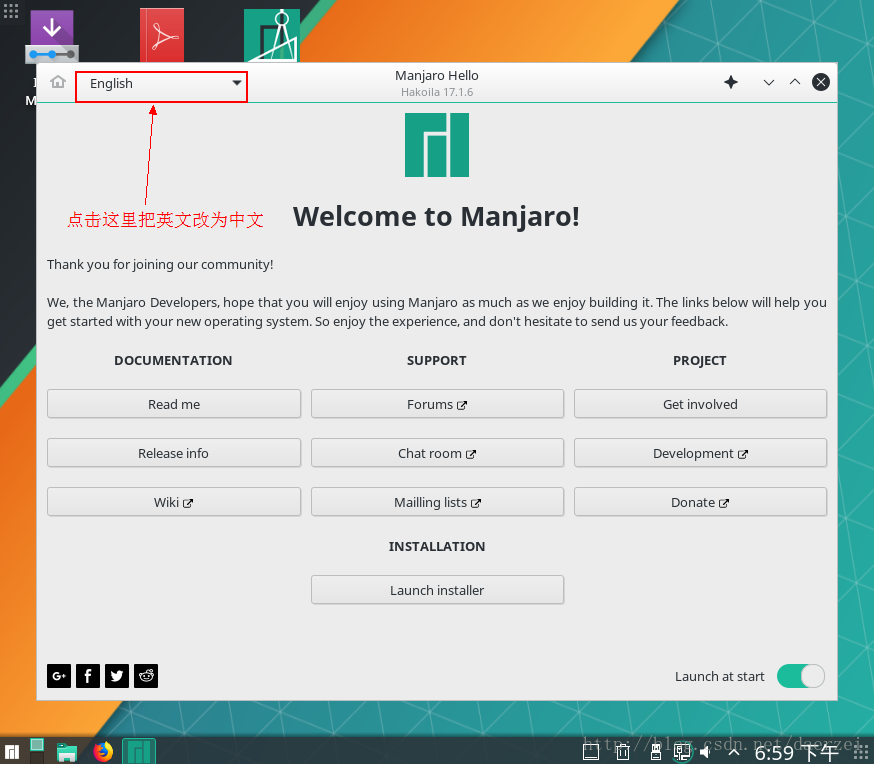Click the SUPPORT section heading
This screenshot has width=874, height=764.
437,361
